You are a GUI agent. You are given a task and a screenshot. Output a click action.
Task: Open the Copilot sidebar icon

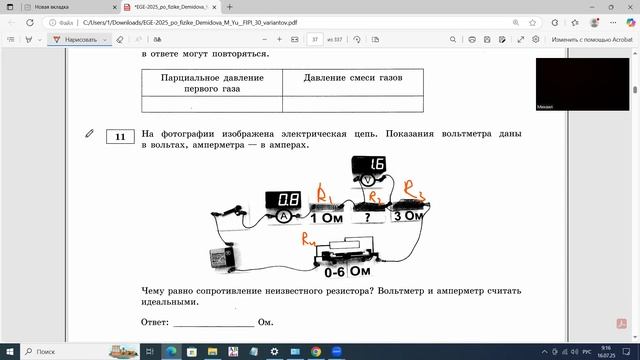(631, 23)
